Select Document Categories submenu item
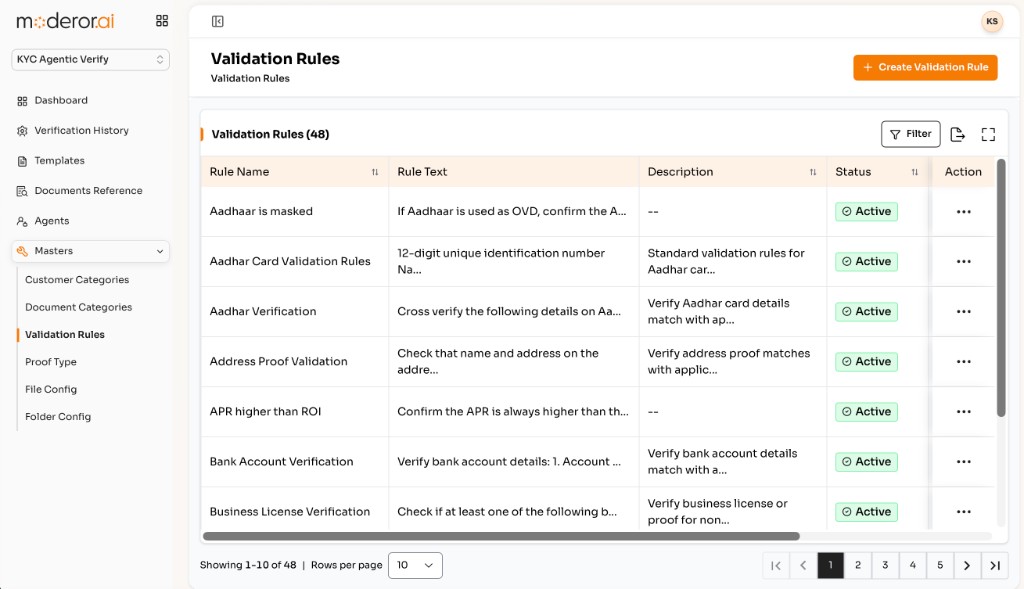 click(78, 307)
